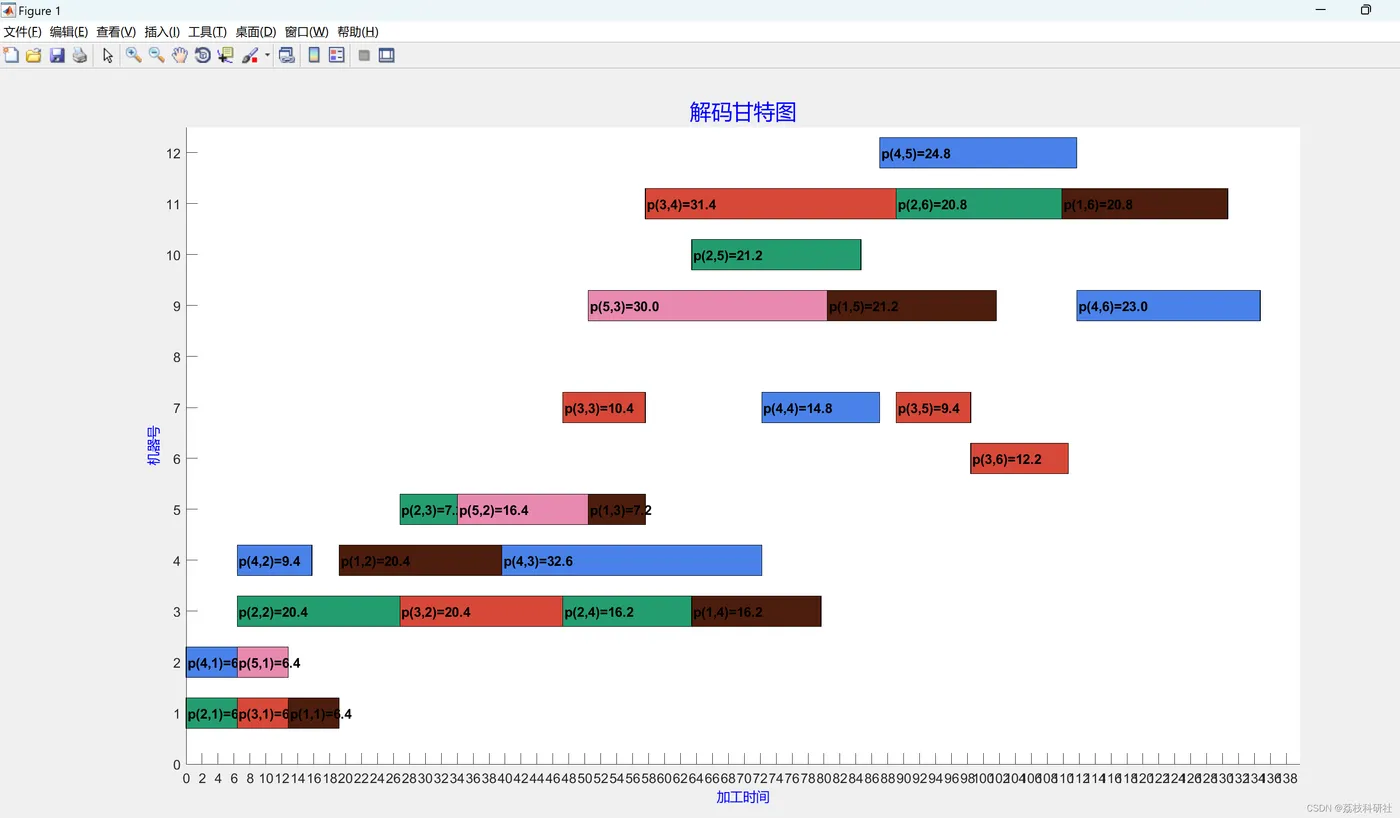Open the 插入(I) menu
The width and height of the screenshot is (1400, 818).
[x=162, y=31]
